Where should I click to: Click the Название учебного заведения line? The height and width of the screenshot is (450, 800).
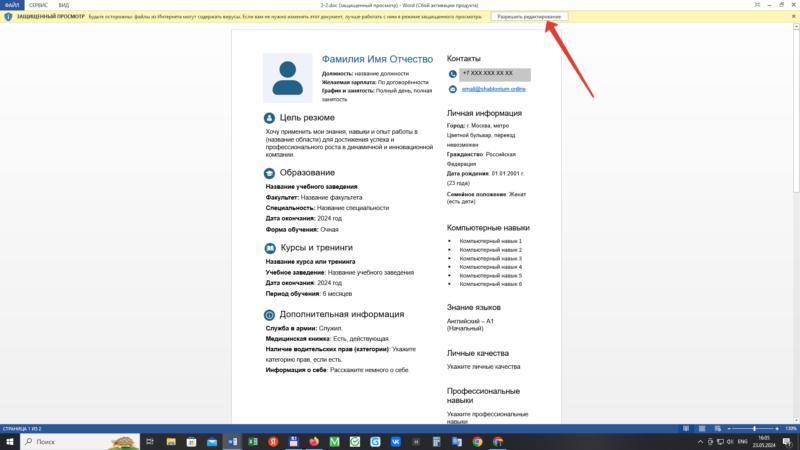(x=311, y=187)
